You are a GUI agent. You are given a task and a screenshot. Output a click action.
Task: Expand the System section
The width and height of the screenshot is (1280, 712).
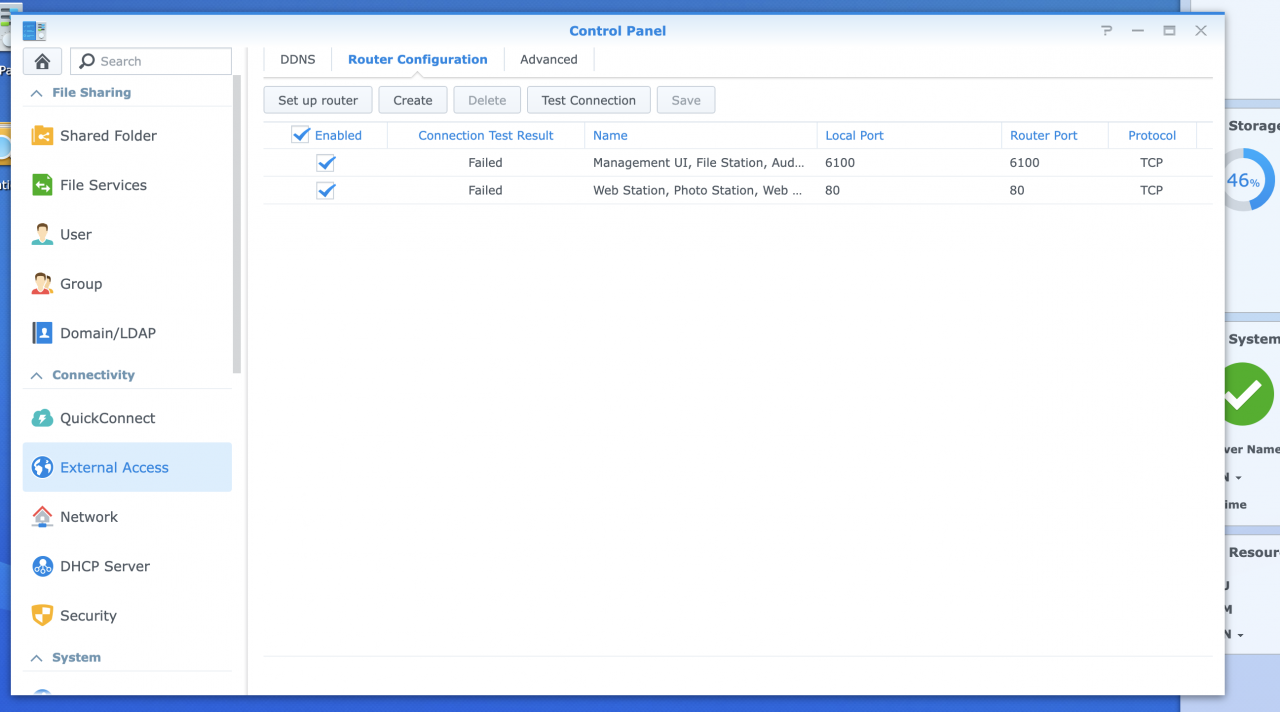pos(37,657)
